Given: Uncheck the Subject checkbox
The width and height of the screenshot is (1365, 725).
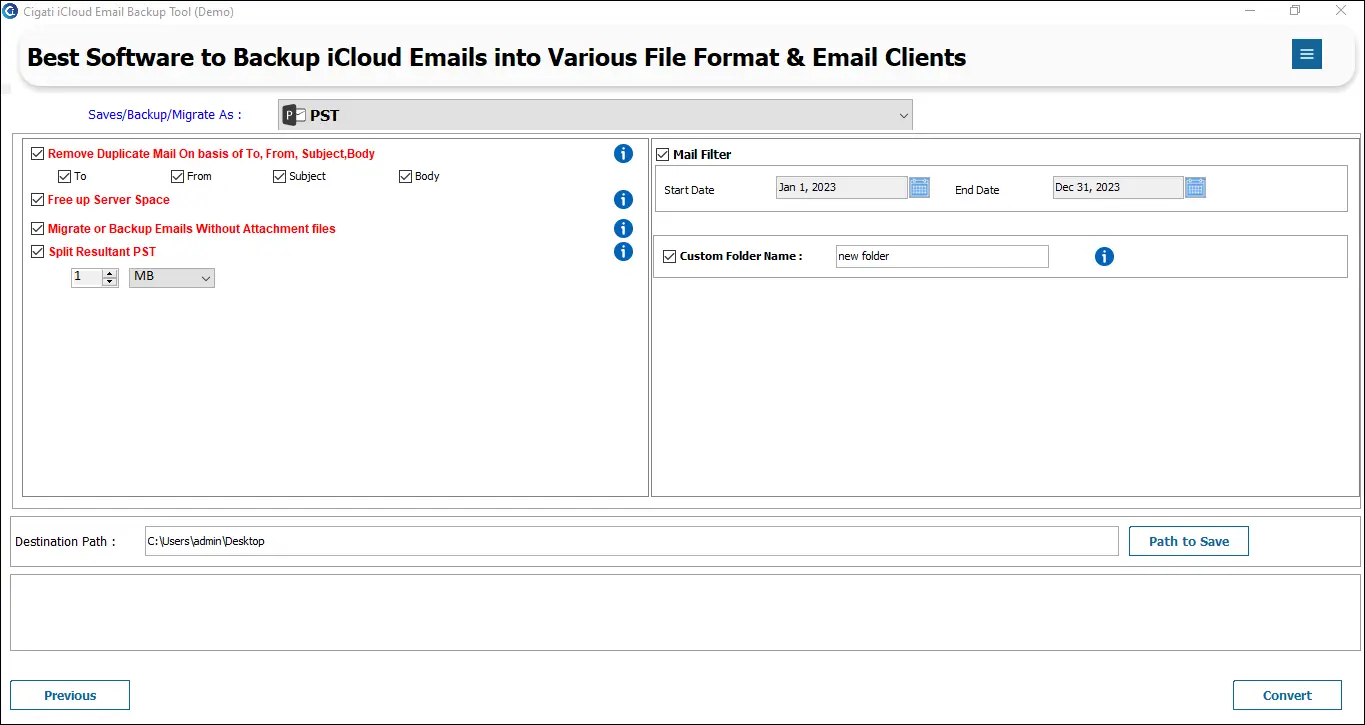Looking at the screenshot, I should (x=280, y=176).
